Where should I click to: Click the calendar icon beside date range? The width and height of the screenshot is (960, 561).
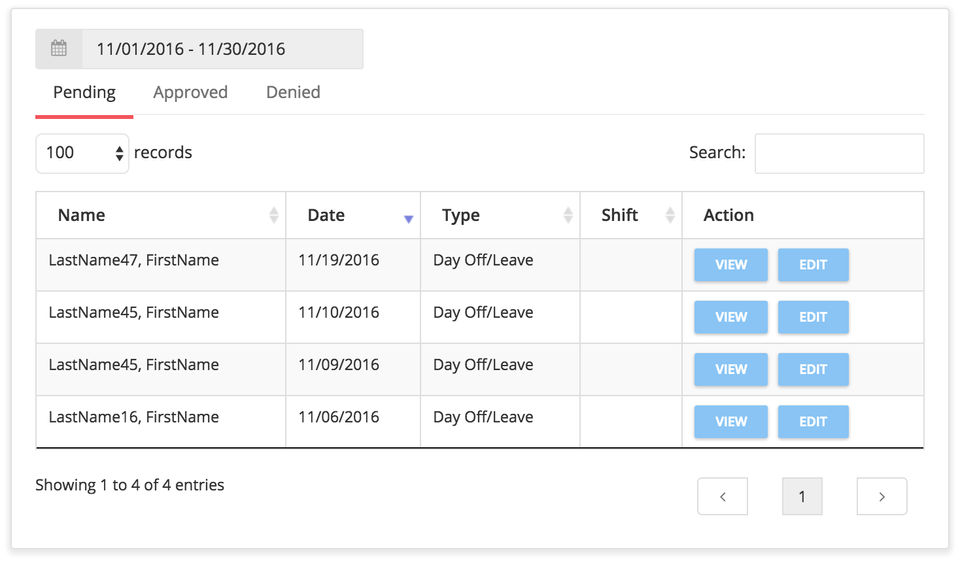tap(59, 49)
